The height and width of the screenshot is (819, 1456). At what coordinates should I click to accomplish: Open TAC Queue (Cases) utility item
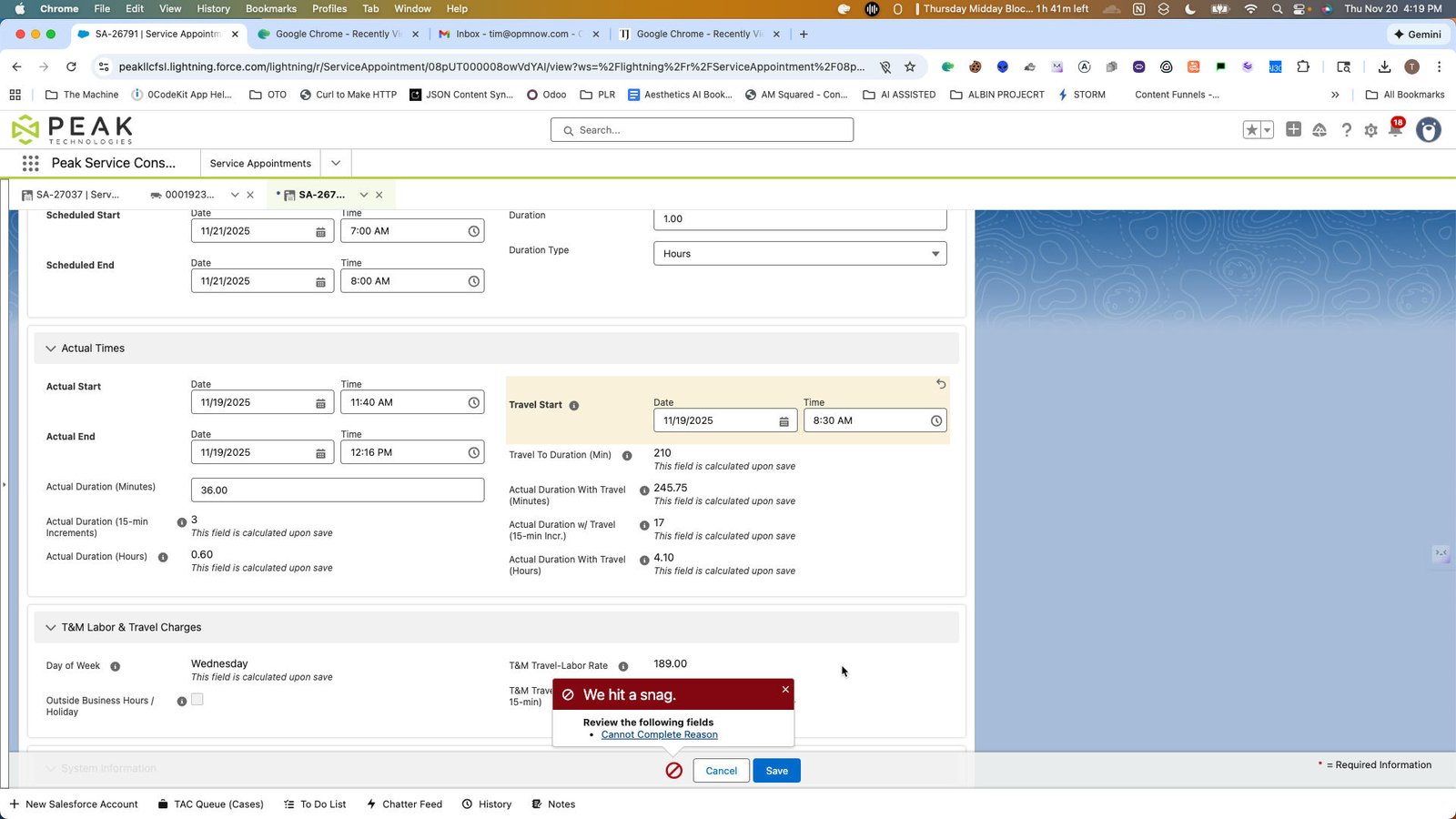tap(210, 804)
